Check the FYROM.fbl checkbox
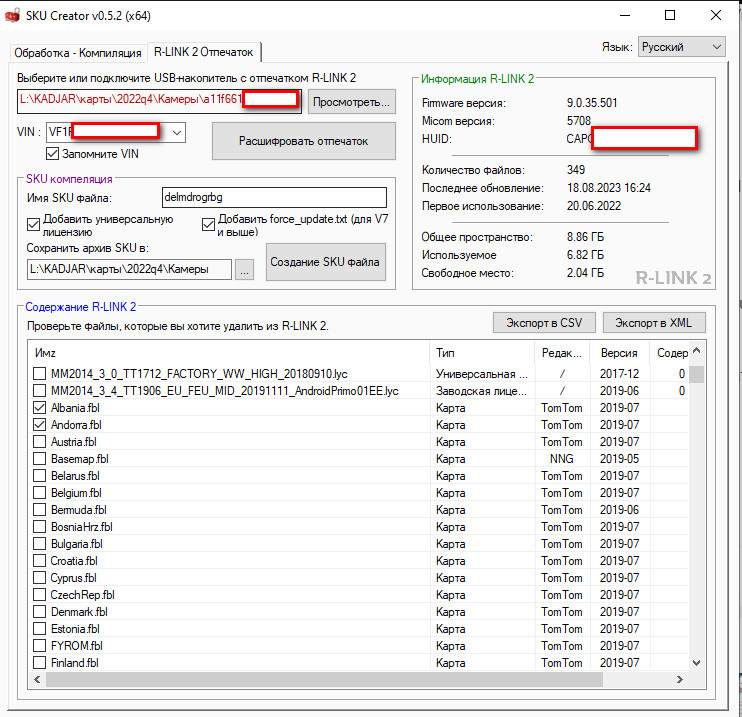This screenshot has height=717, width=742. tap(40, 646)
